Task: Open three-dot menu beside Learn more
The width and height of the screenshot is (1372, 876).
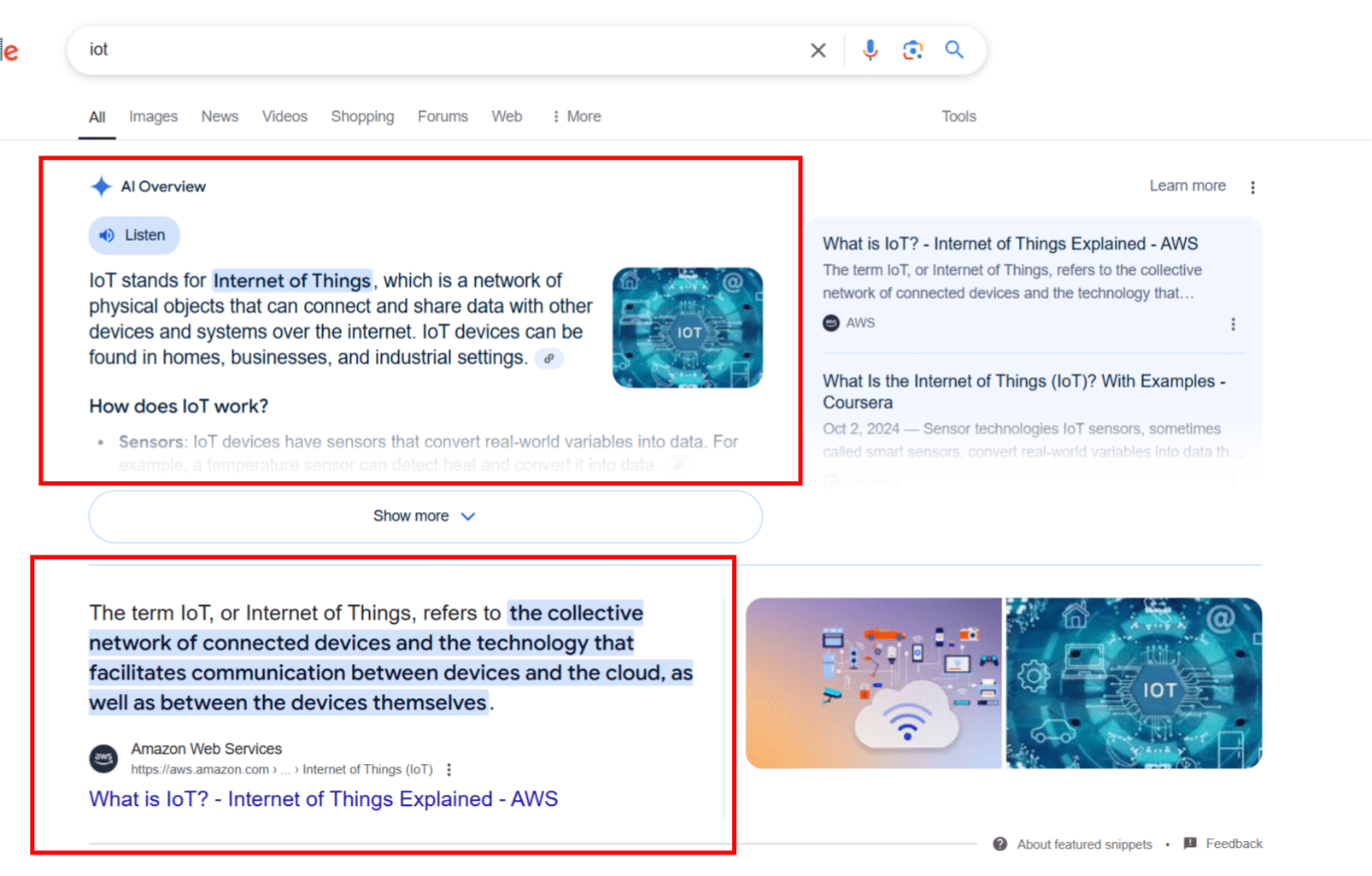Action: (x=1252, y=187)
